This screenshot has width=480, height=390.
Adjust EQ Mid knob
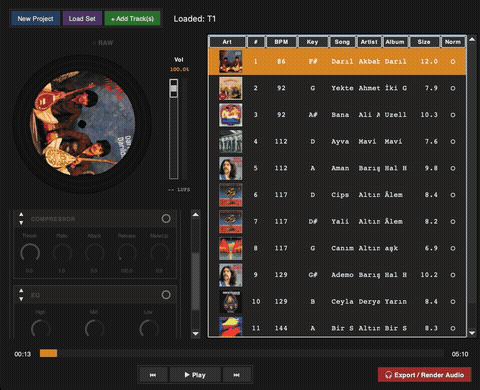point(94,329)
